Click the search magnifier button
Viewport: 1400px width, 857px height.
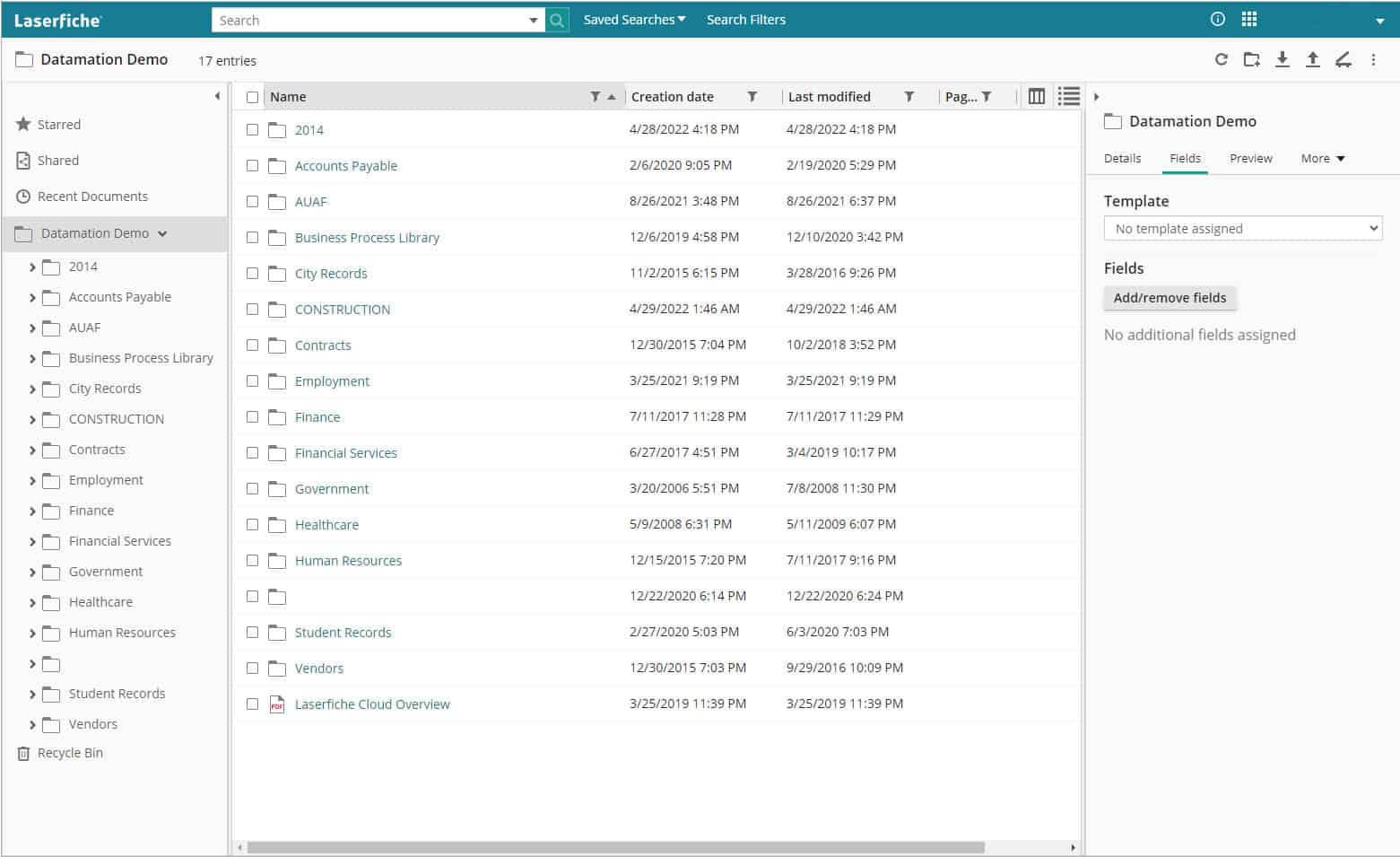coord(557,20)
